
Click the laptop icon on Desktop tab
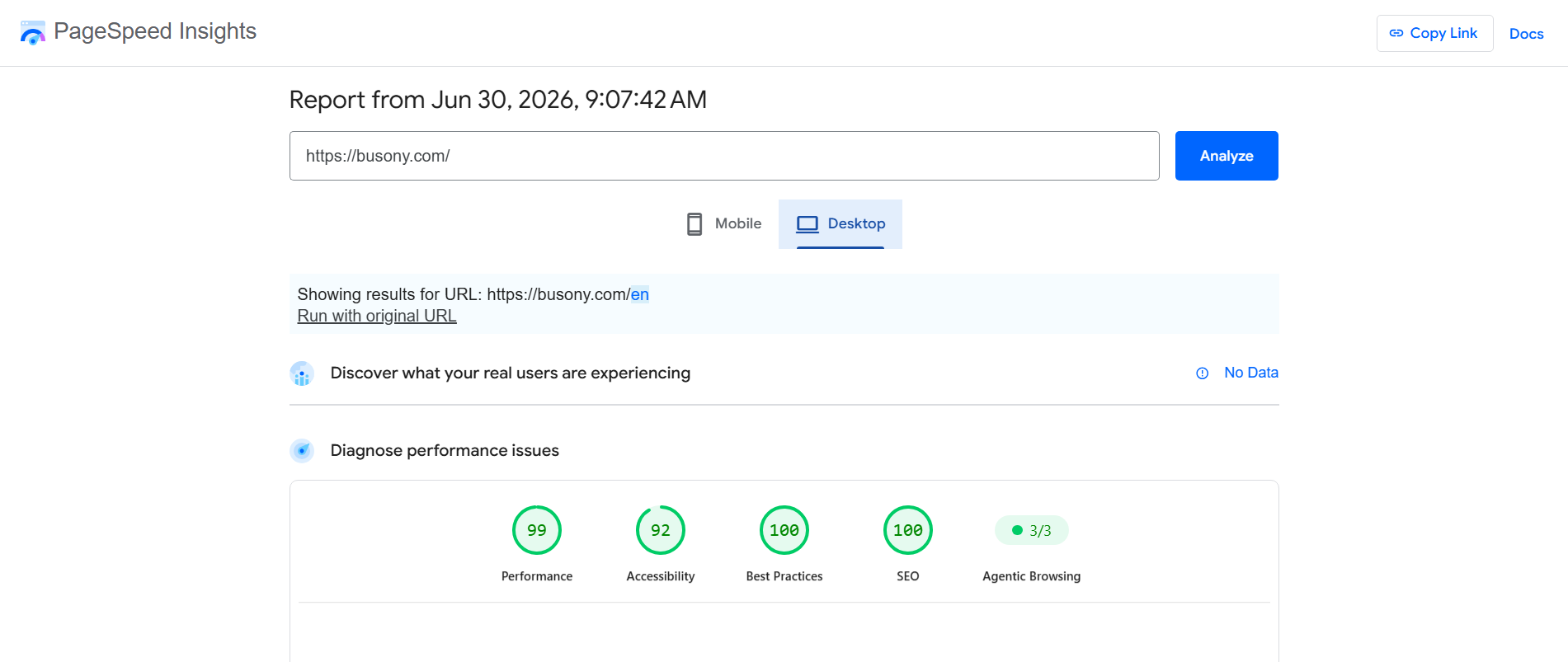[808, 224]
